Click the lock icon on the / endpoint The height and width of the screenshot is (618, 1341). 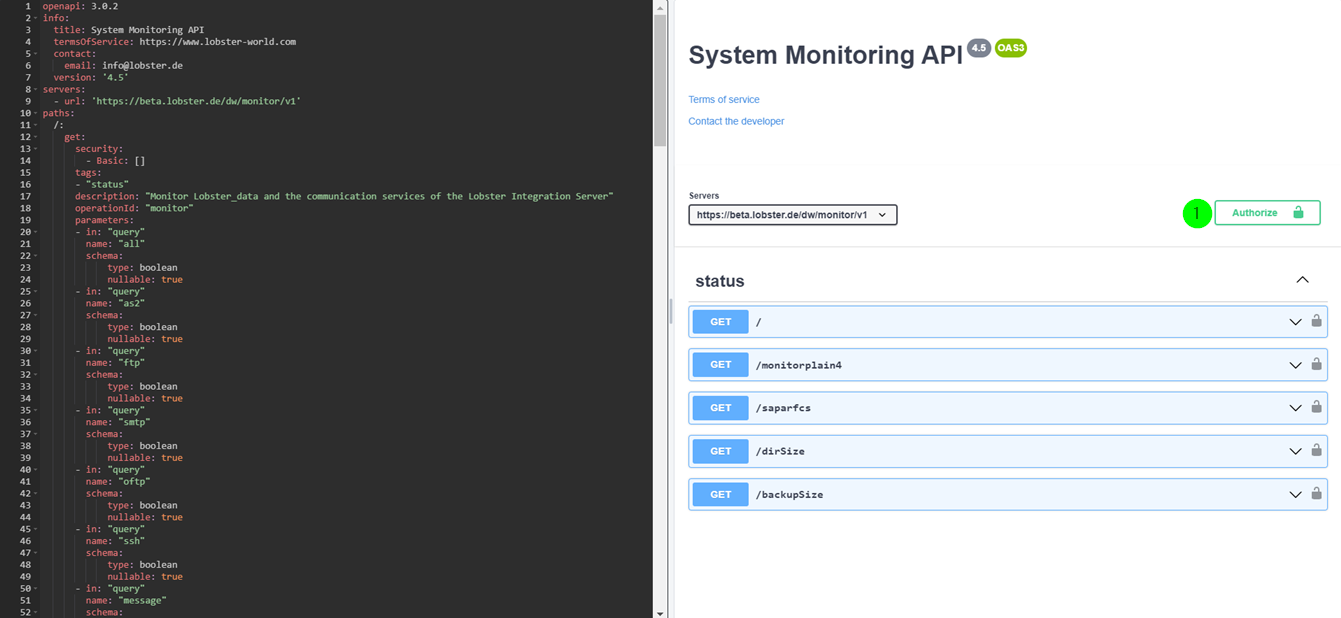click(1316, 321)
